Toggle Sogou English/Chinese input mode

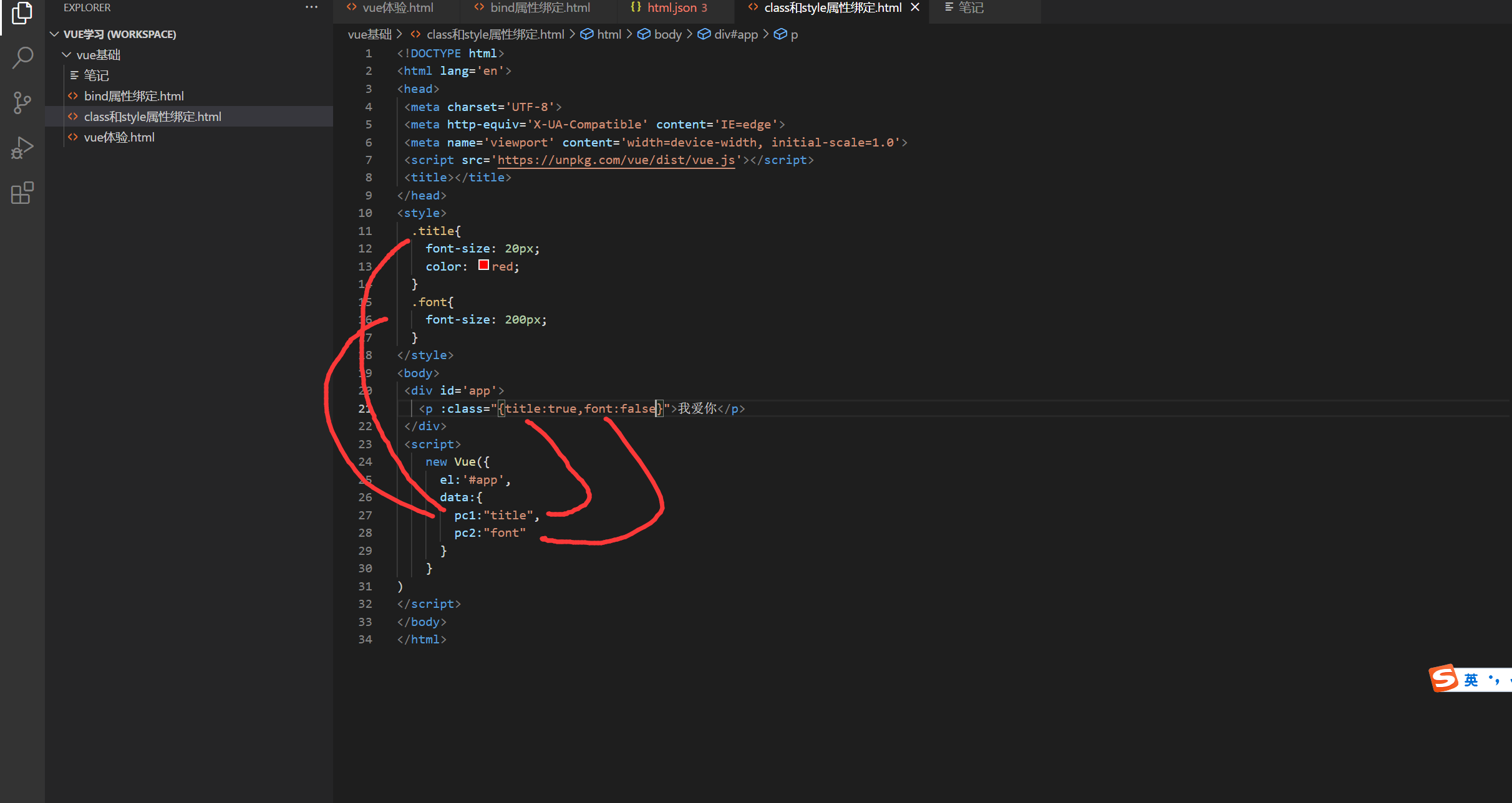pyautogui.click(x=1471, y=680)
